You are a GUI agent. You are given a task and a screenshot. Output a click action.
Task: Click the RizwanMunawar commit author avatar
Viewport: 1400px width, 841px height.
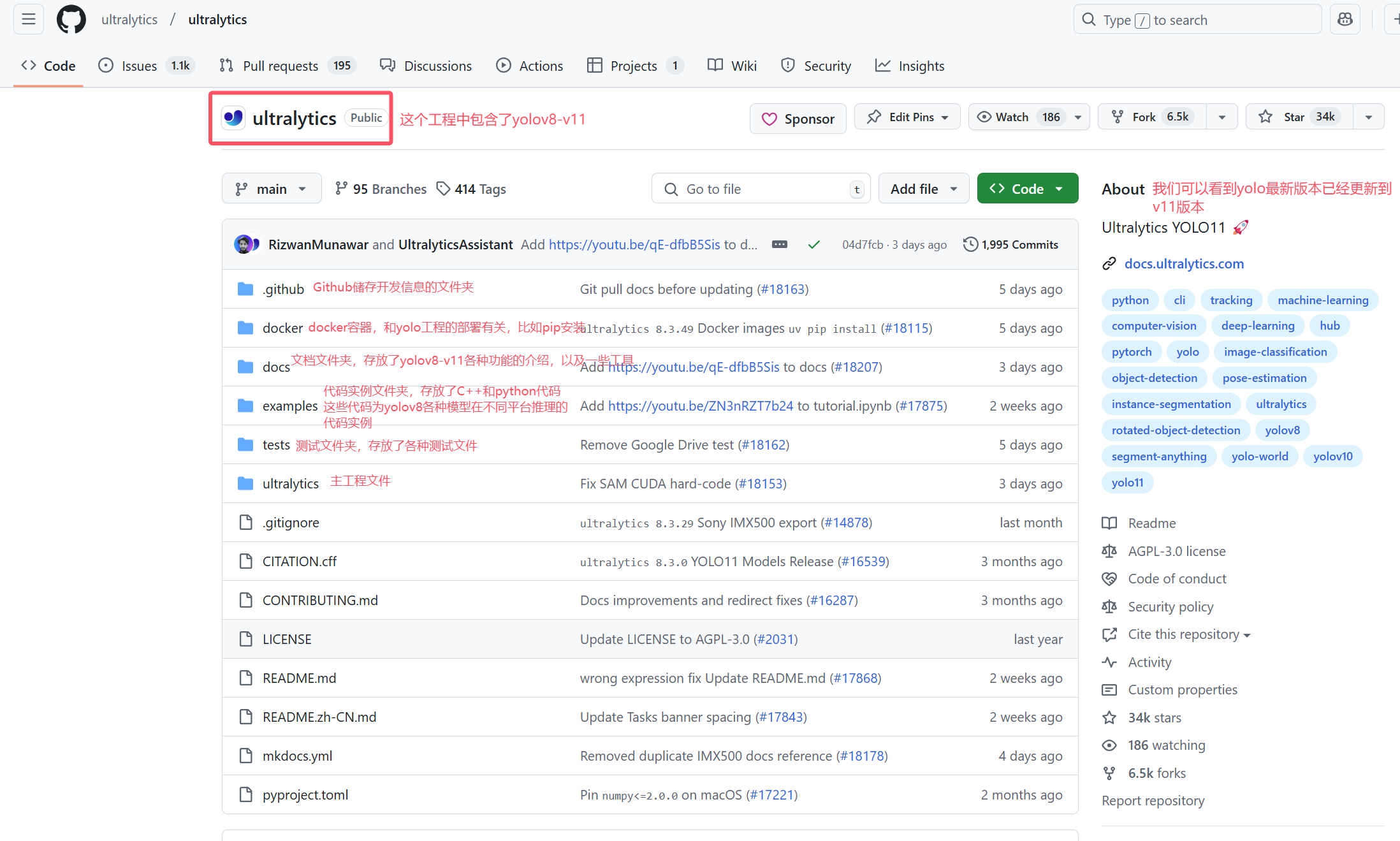(x=243, y=245)
